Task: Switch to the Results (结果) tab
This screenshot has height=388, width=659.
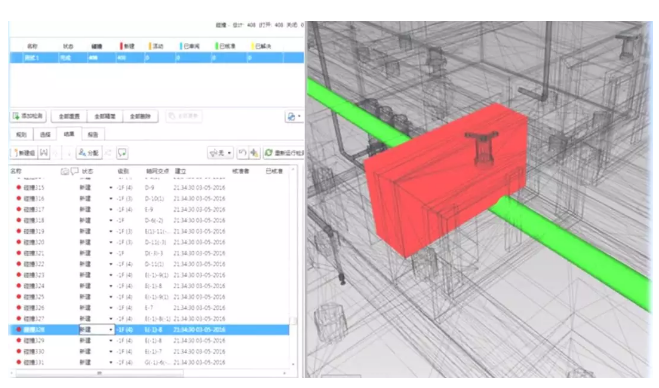Action: coord(69,134)
